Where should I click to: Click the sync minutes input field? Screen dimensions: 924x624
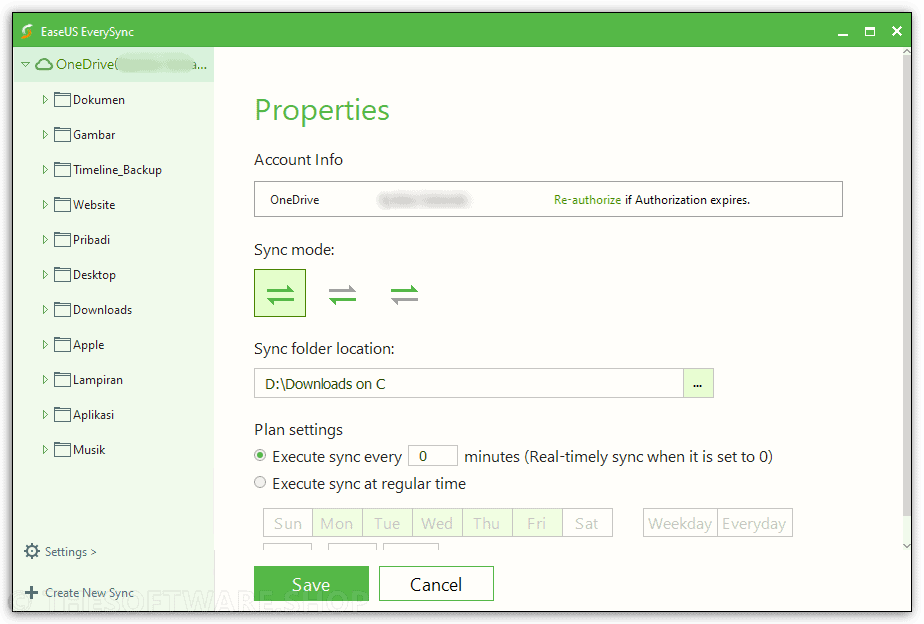[x=433, y=456]
